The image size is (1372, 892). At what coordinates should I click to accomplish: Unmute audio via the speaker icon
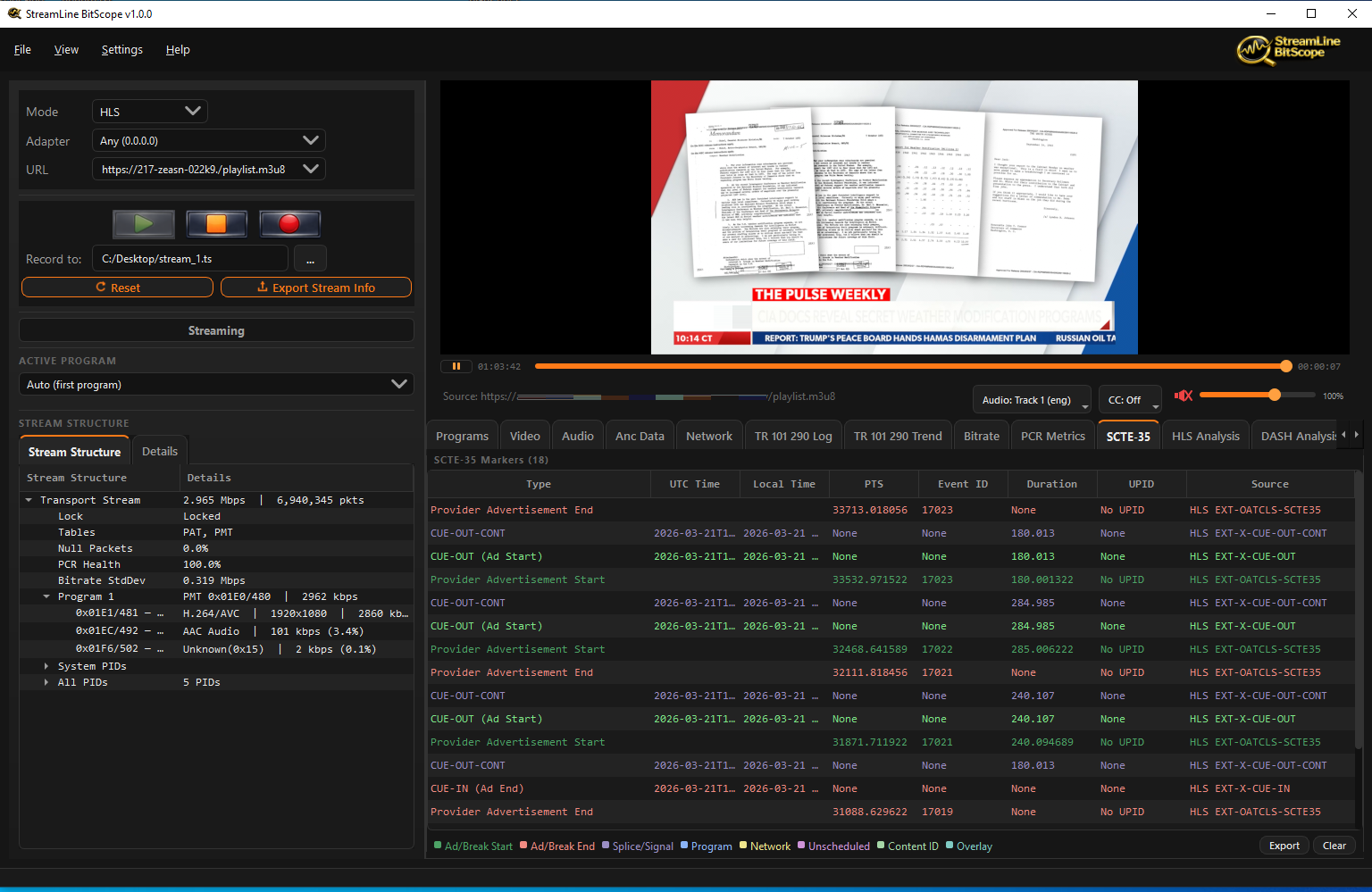click(x=1184, y=396)
